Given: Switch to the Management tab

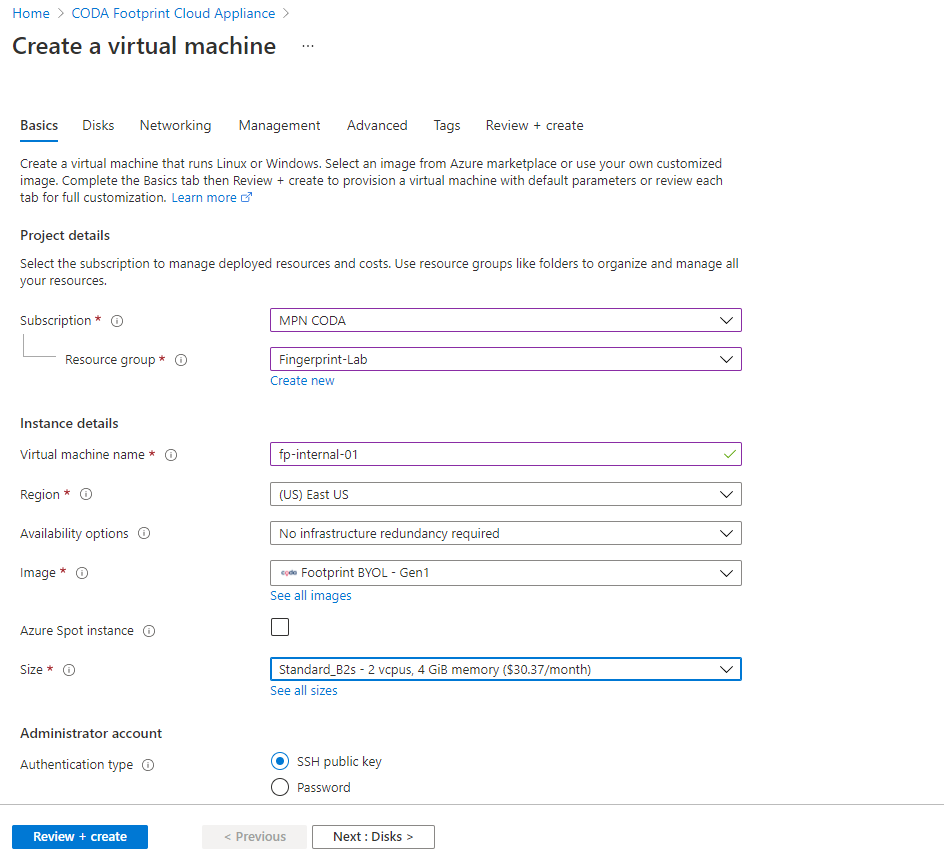Looking at the screenshot, I should click(279, 125).
